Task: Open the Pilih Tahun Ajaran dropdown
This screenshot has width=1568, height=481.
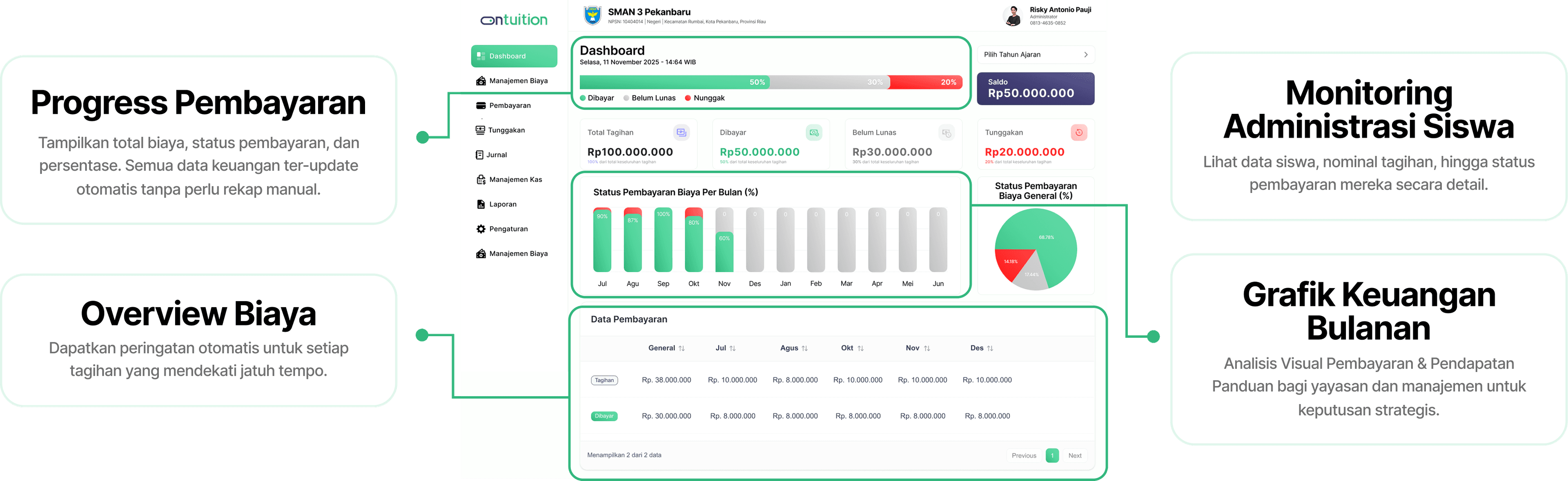Action: point(1036,55)
